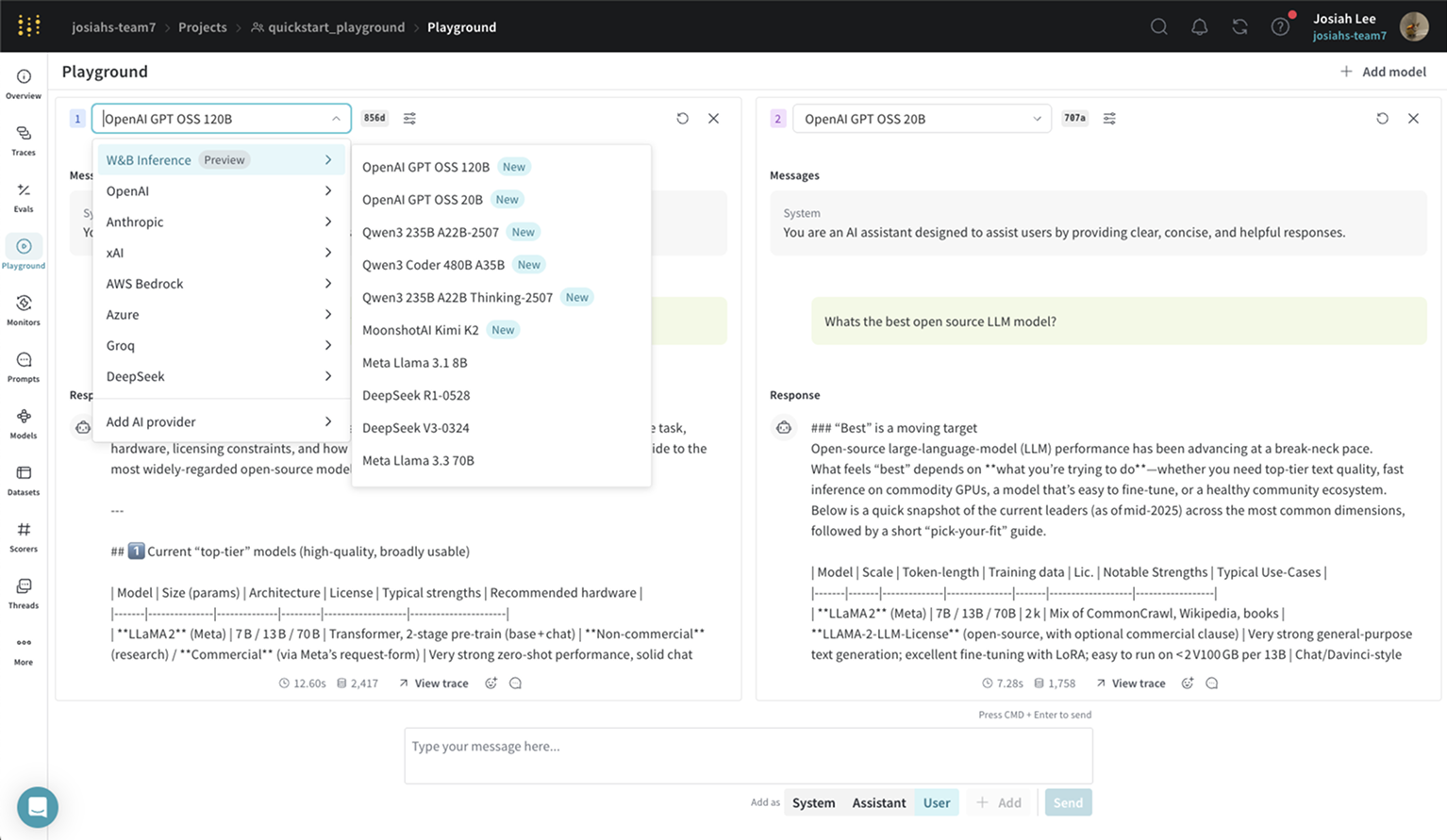The height and width of the screenshot is (840, 1447).
Task: Open Threads in the sidebar
Action: point(24,592)
